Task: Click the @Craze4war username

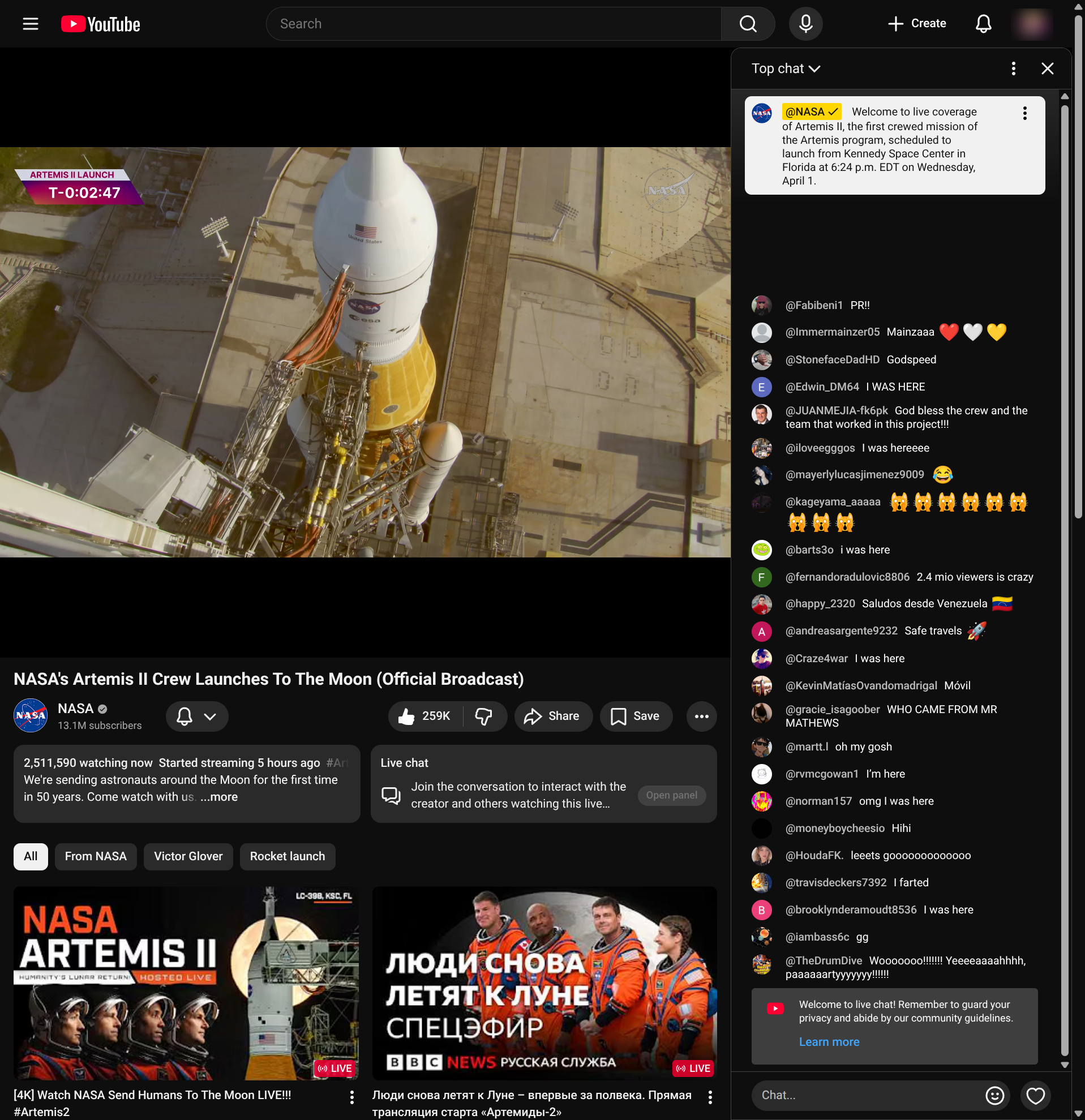Action: click(817, 658)
